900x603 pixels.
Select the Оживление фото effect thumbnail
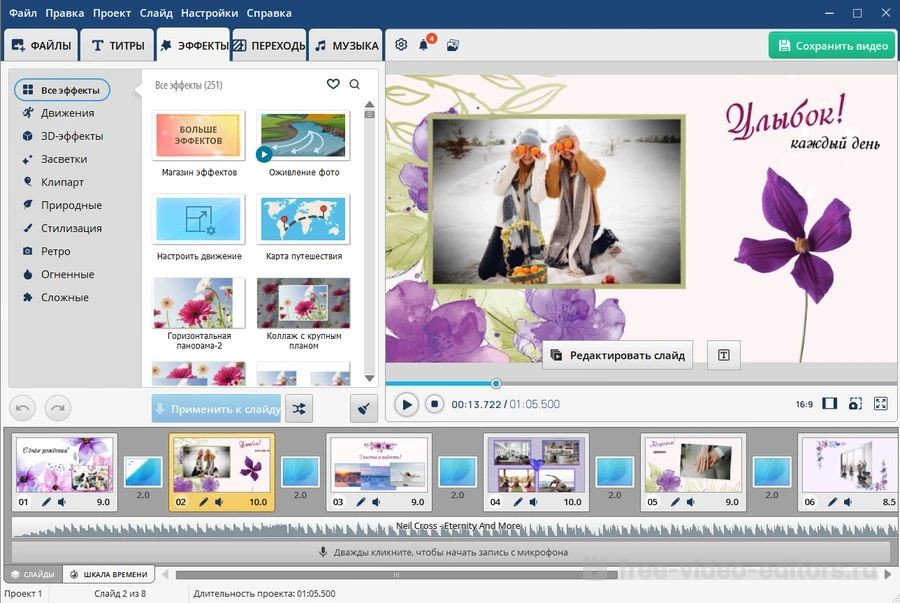[303, 135]
